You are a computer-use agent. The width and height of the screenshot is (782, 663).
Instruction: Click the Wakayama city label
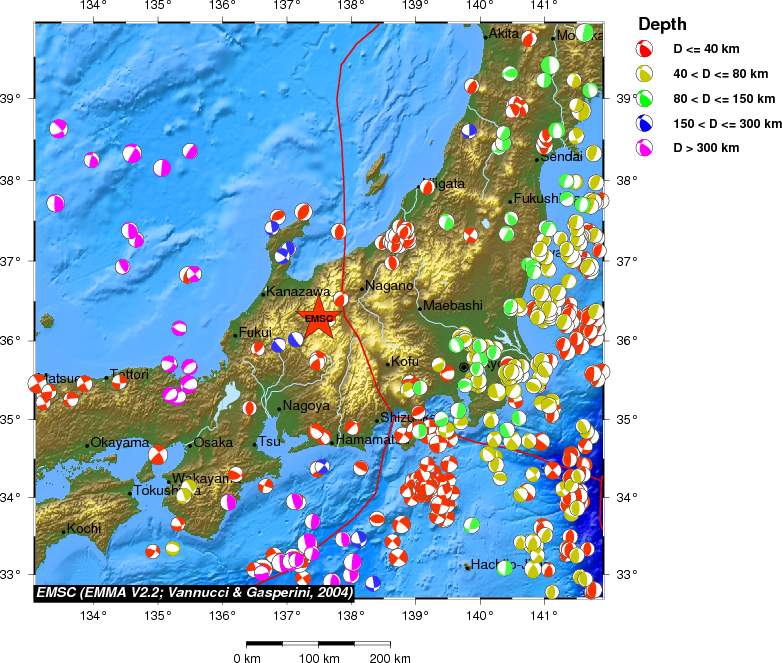pos(206,479)
